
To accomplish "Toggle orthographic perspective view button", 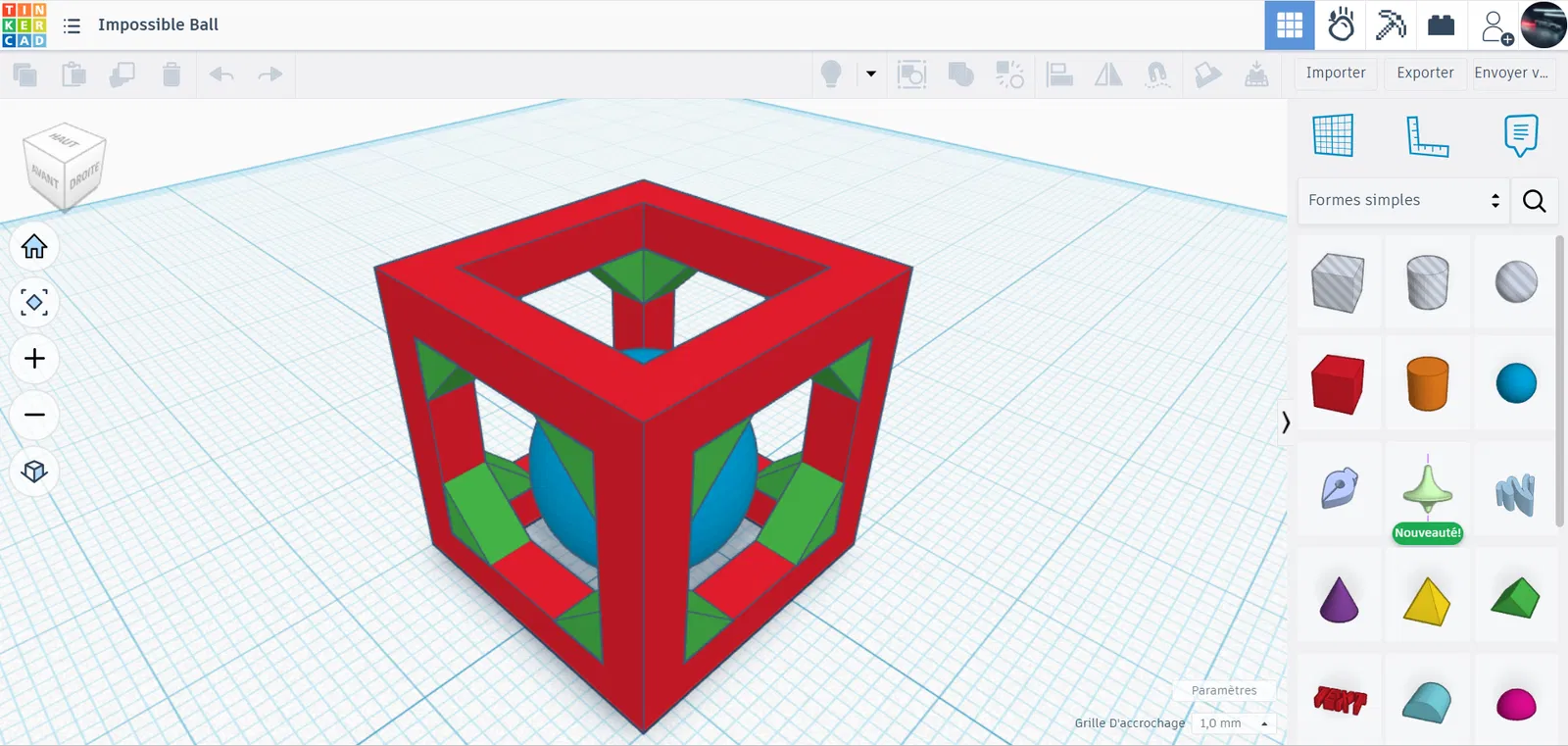I will click(34, 472).
